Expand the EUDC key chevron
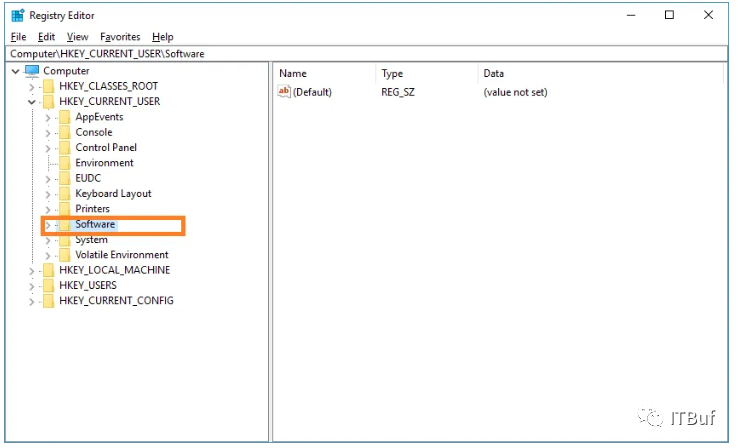738x448 pixels. point(48,179)
